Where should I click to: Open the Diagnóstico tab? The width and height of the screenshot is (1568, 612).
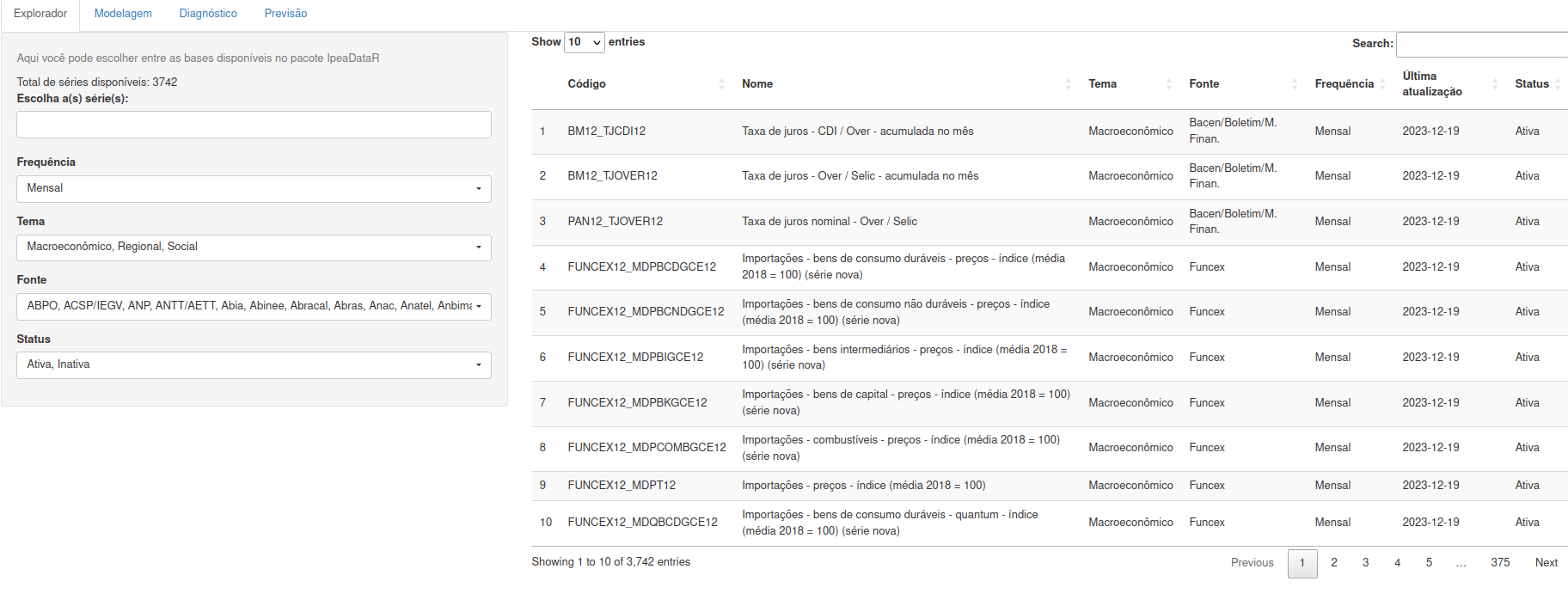pos(208,14)
